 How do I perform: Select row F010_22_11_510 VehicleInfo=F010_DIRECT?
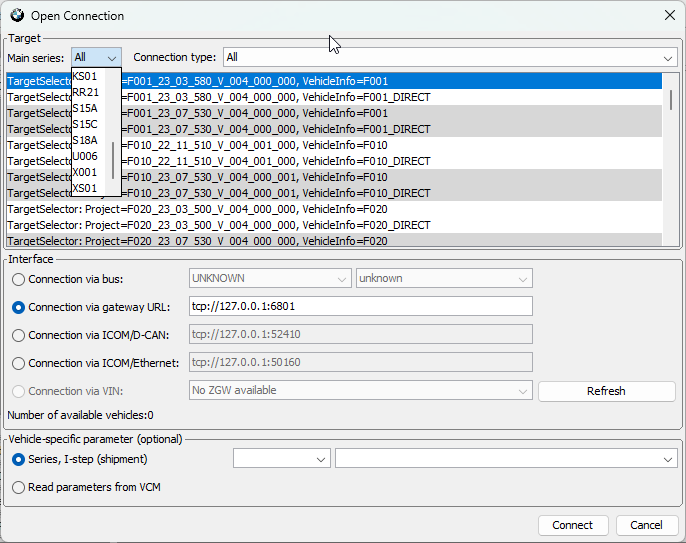point(334,161)
